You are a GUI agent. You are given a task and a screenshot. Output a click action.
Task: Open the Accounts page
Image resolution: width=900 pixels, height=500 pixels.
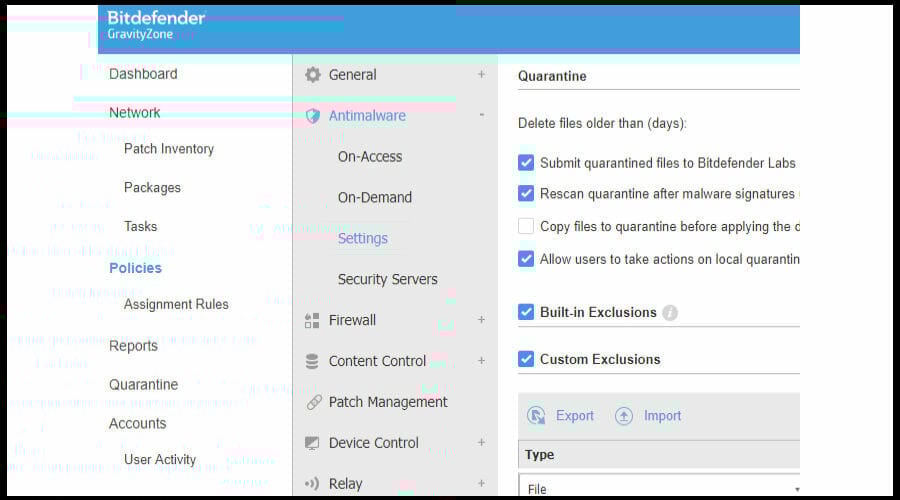click(x=138, y=424)
